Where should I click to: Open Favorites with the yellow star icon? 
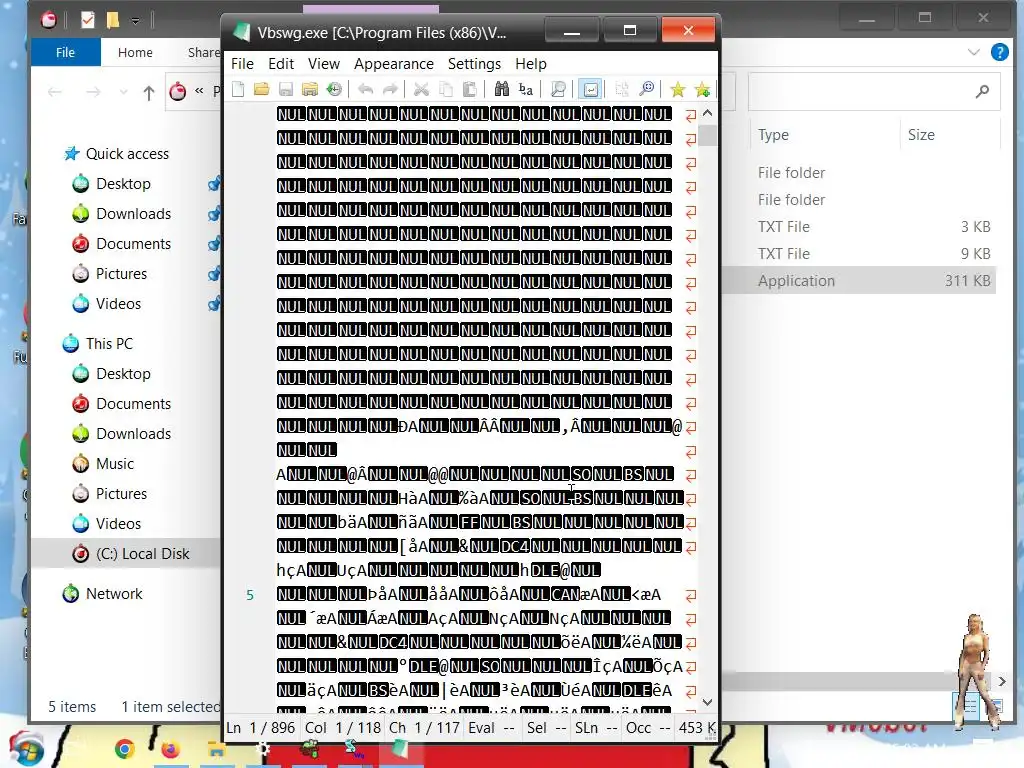click(678, 89)
